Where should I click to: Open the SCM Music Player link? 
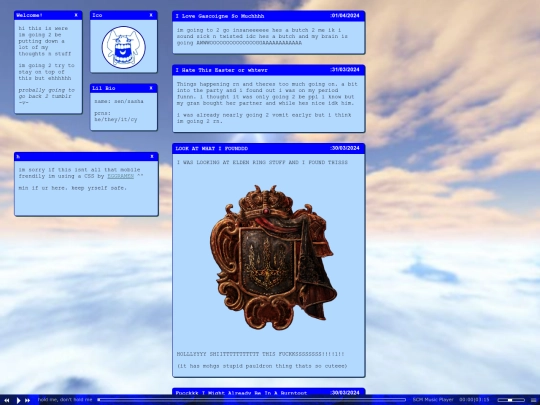[433, 399]
